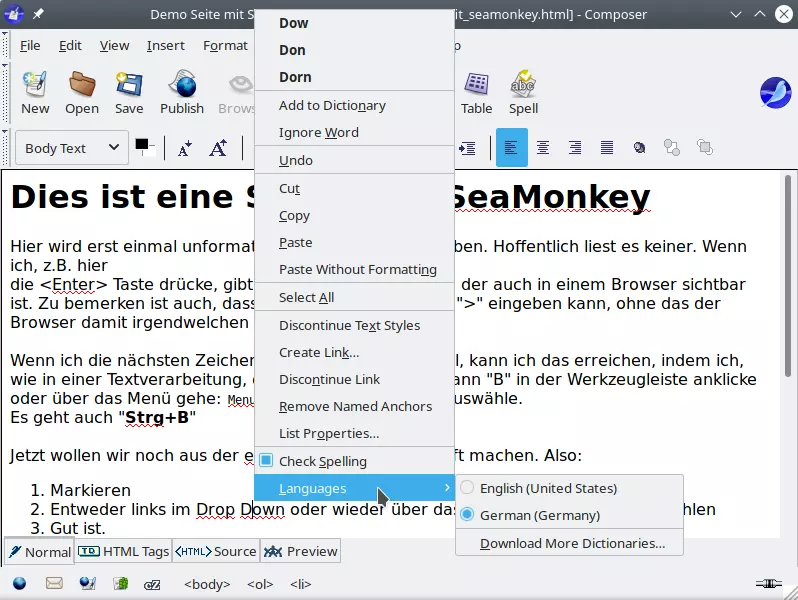Screen dimensions: 798x600
Task: Click Discontinue Text Styles
Action: (354, 325)
